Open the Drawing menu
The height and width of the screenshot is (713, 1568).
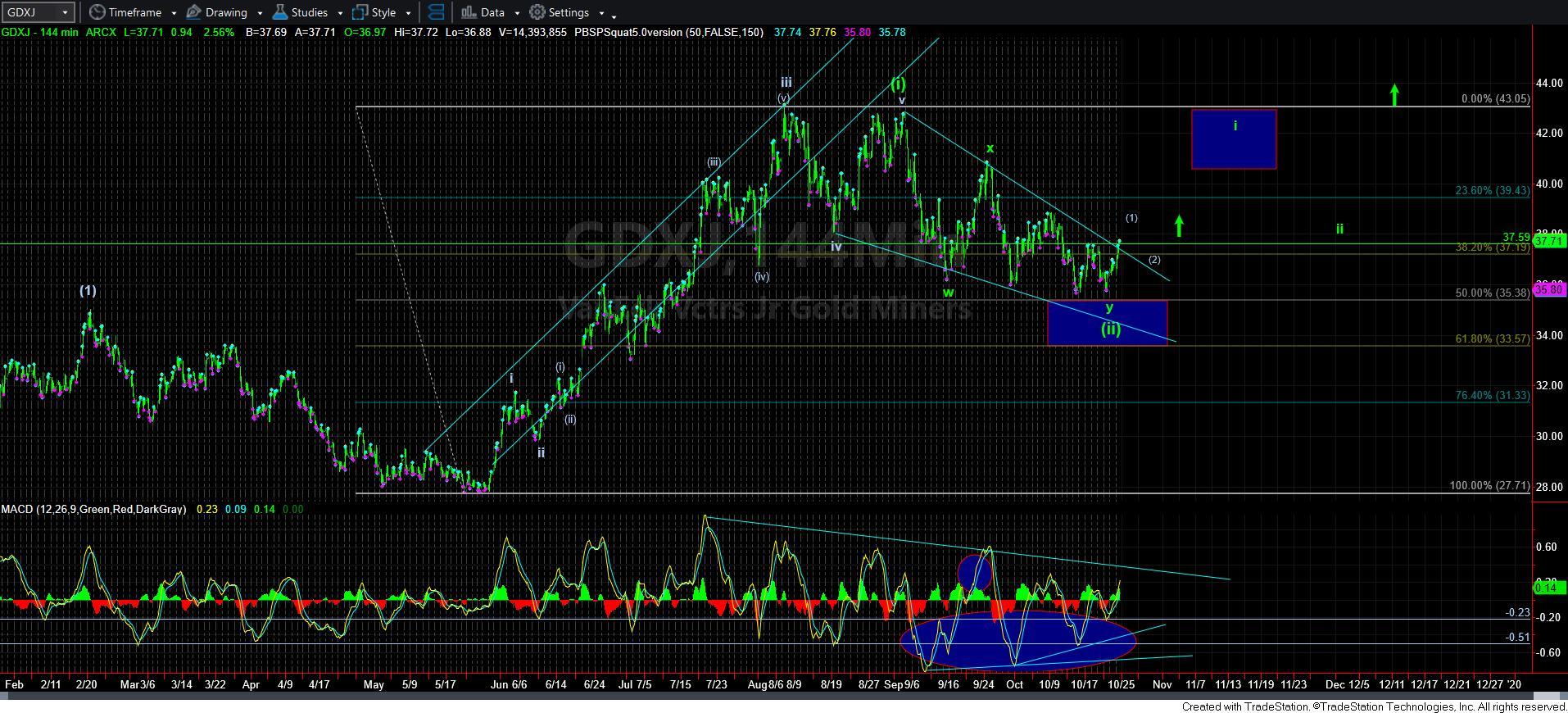point(226,12)
